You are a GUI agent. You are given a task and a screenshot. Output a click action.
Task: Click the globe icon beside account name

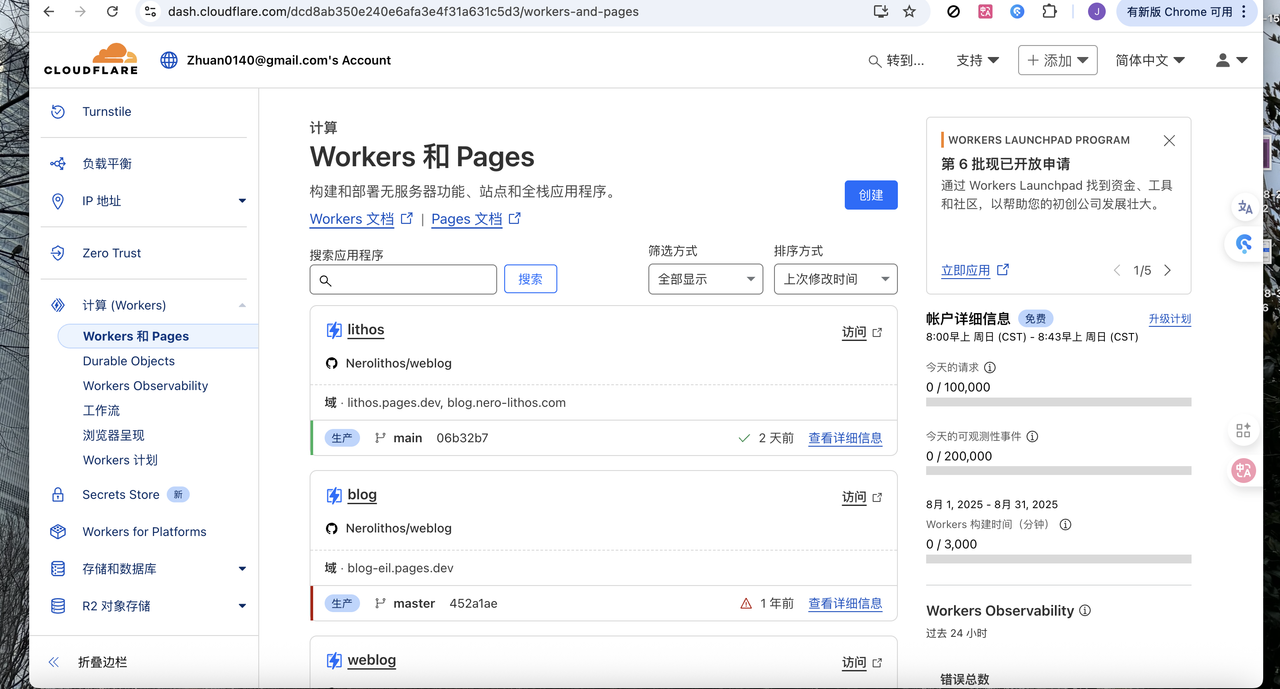pyautogui.click(x=169, y=60)
